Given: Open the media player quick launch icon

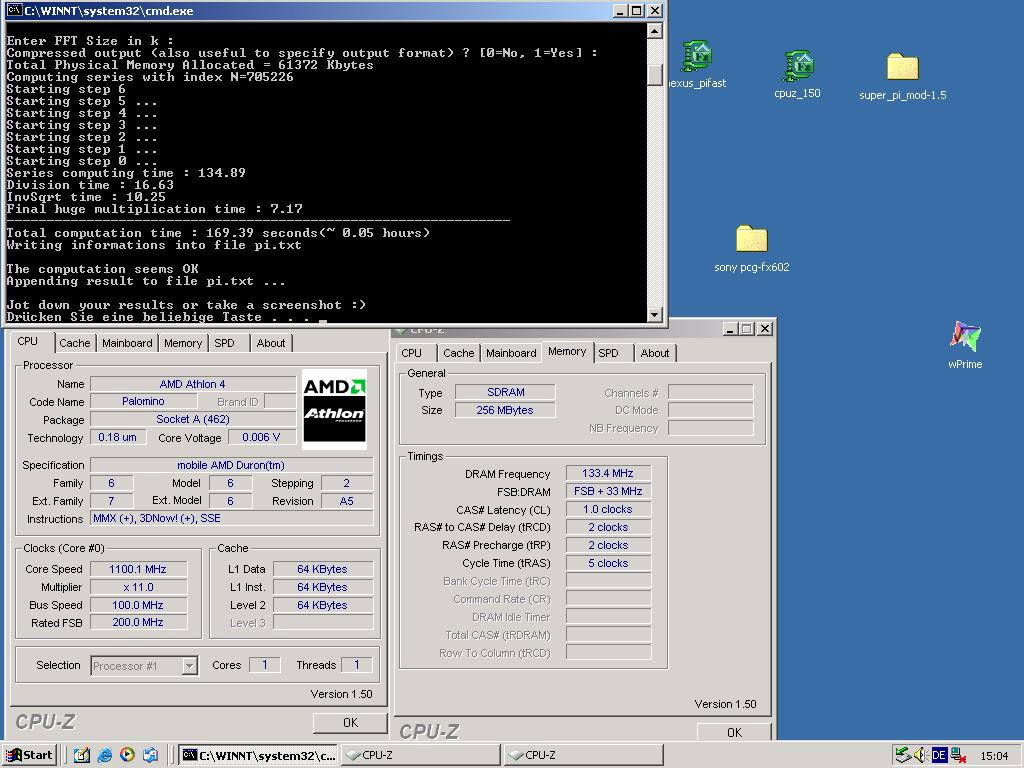Looking at the screenshot, I should point(127,755).
